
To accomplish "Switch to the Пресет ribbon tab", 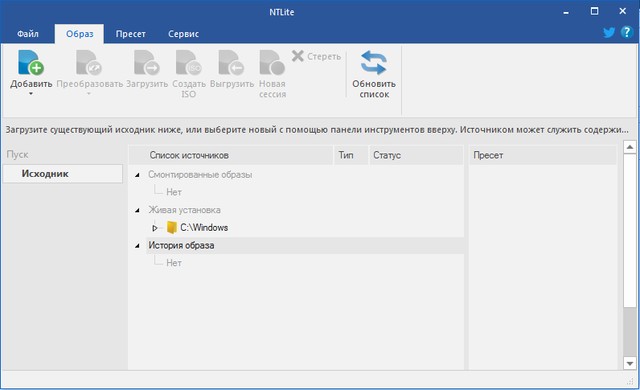I will pyautogui.click(x=131, y=34).
